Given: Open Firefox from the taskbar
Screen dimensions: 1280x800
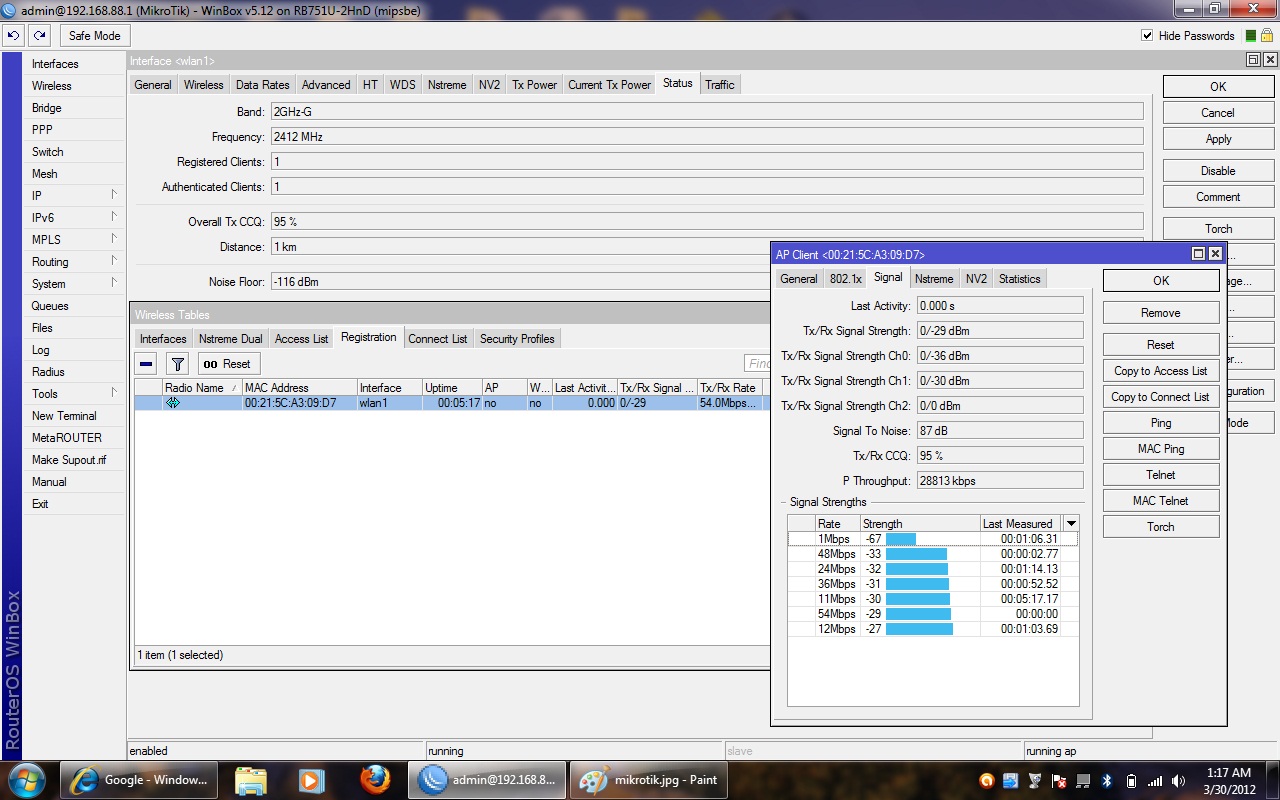Looking at the screenshot, I should click(375, 780).
